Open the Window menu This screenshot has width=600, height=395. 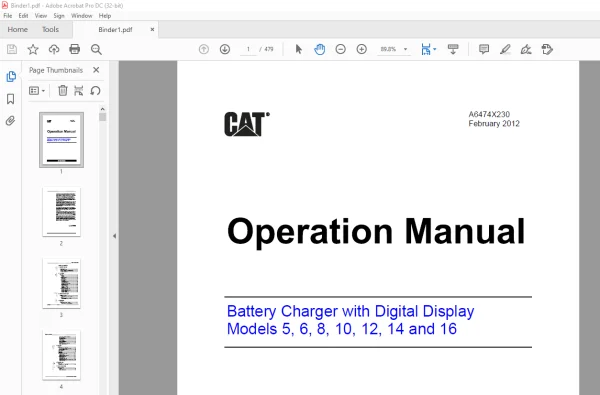click(82, 16)
